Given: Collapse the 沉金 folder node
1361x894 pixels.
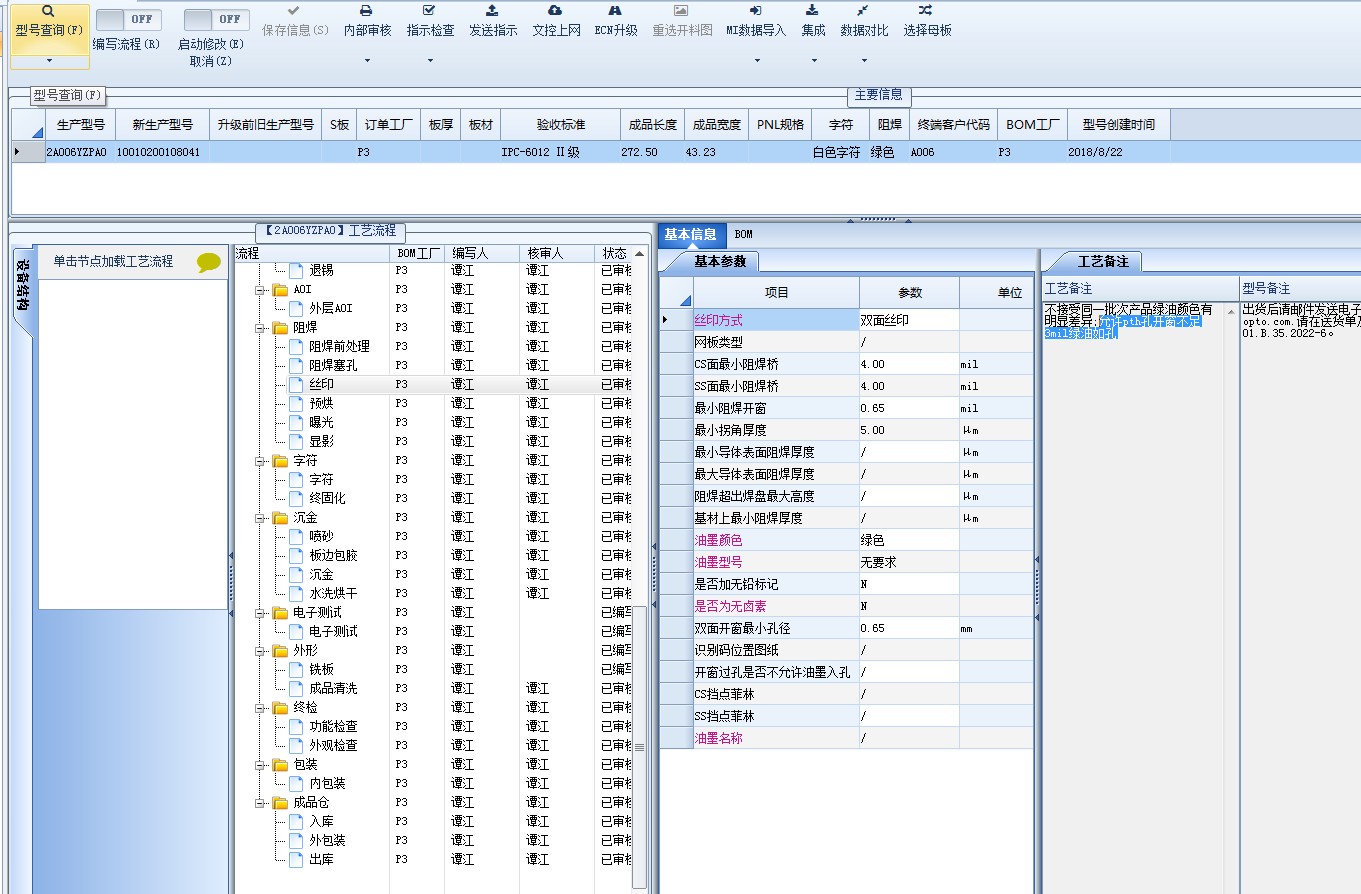Looking at the screenshot, I should pos(260,517).
